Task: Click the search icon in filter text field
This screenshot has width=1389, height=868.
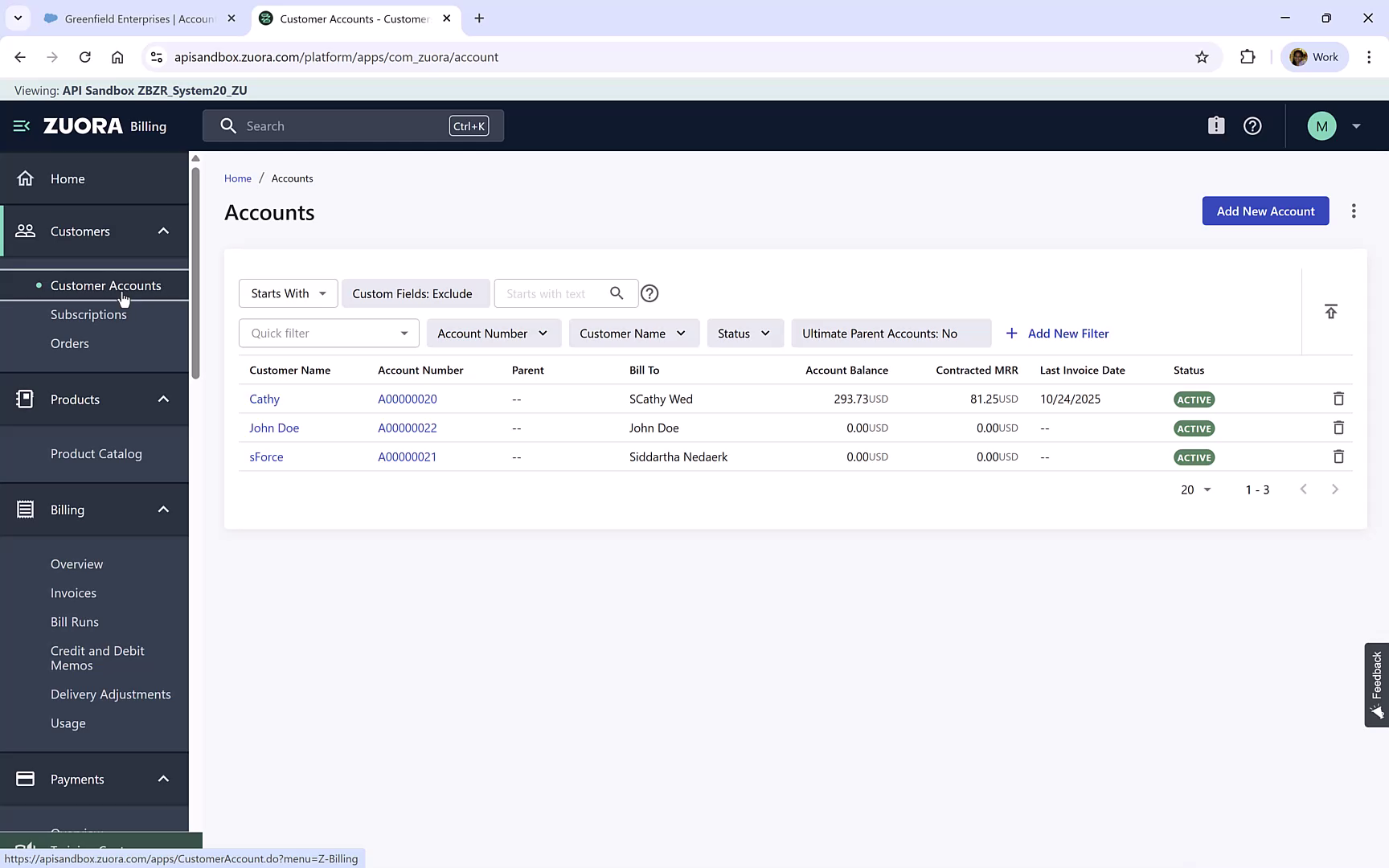Action: tap(617, 293)
